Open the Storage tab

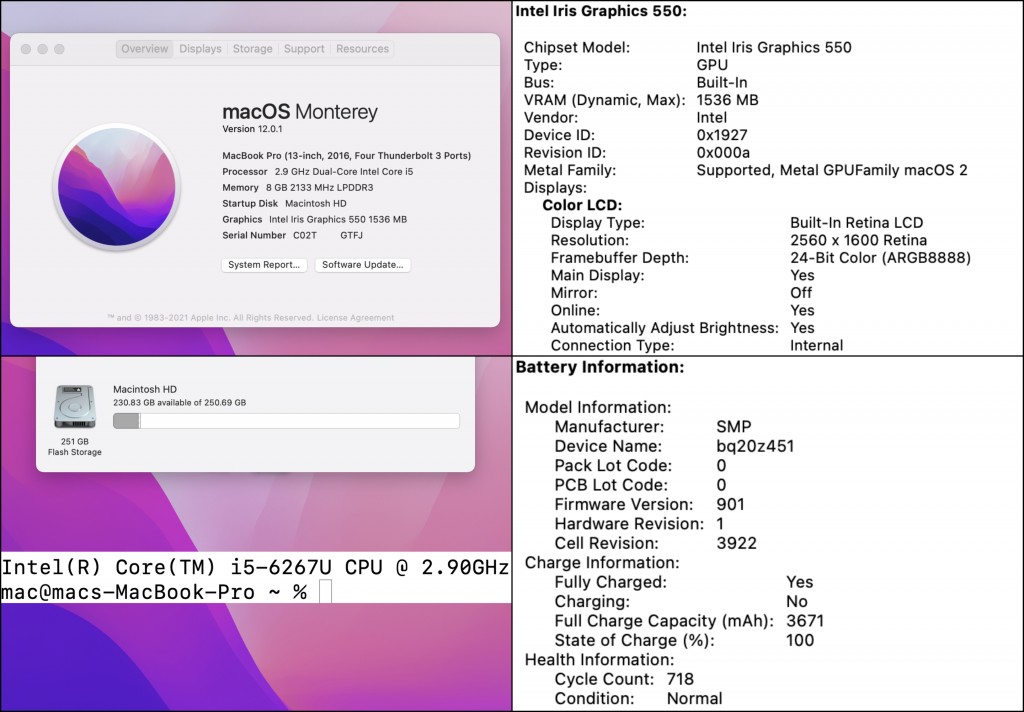click(252, 49)
